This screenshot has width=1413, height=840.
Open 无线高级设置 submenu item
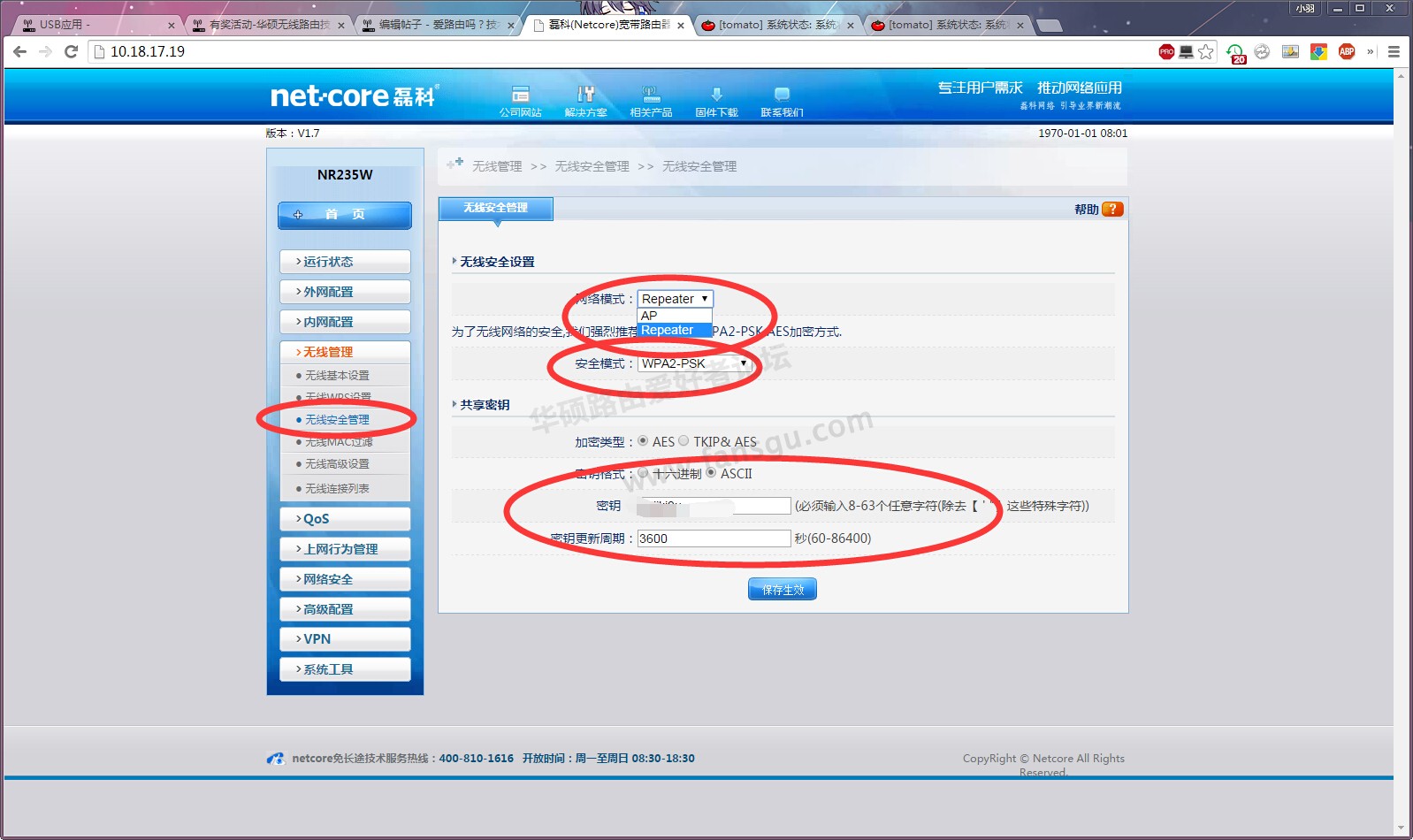click(337, 464)
